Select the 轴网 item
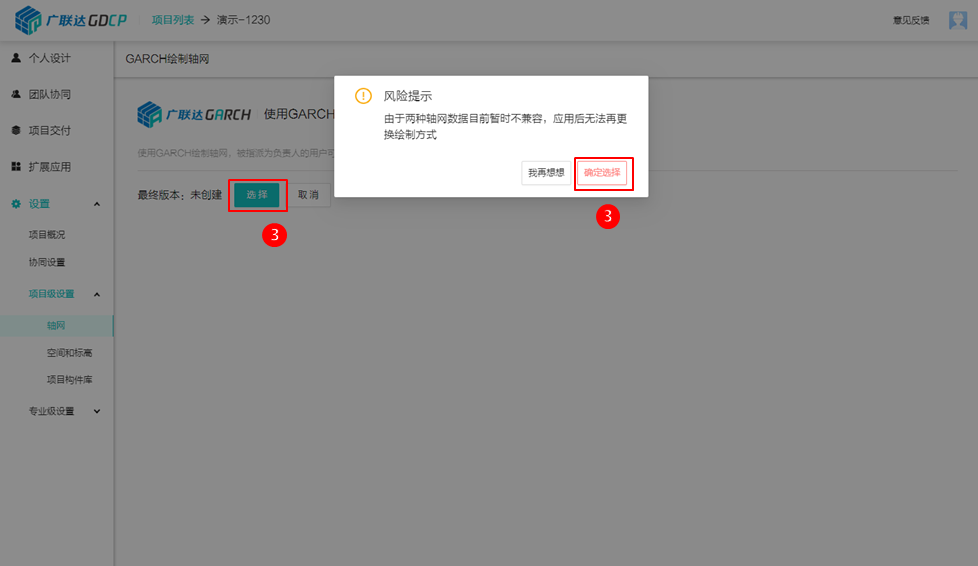The width and height of the screenshot is (978, 566). tap(56, 326)
